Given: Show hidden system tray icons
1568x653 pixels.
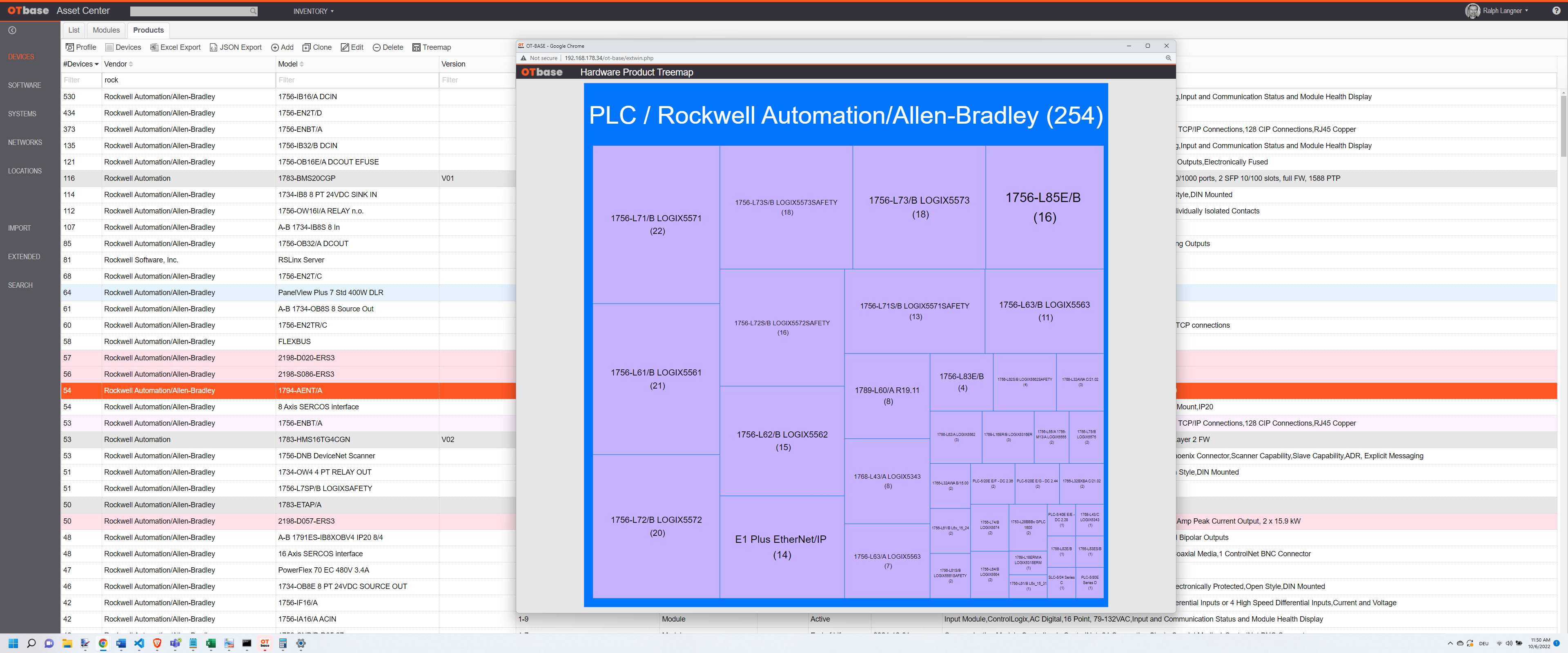Looking at the screenshot, I should 1450,643.
